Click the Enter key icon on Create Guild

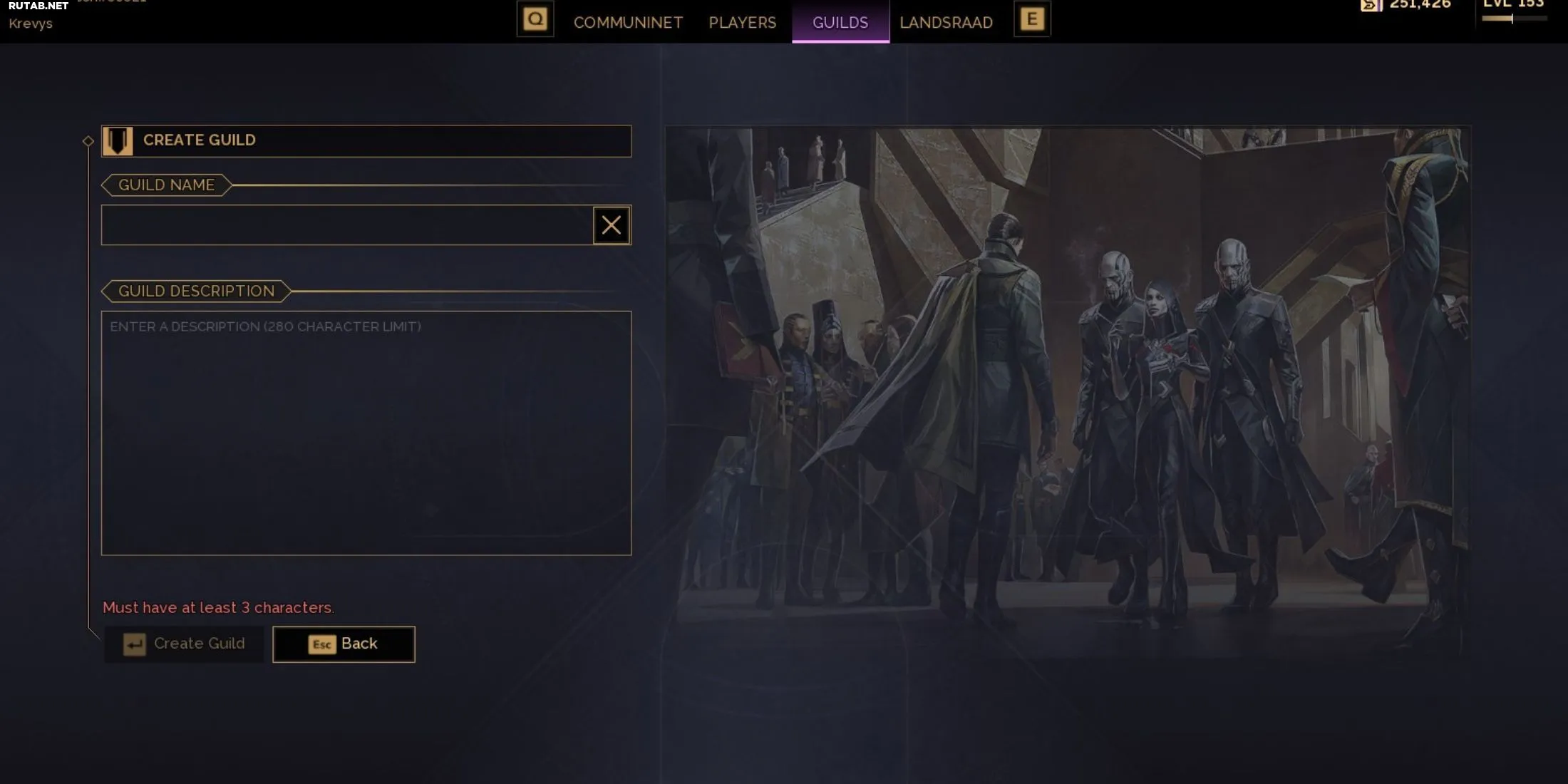pos(134,644)
